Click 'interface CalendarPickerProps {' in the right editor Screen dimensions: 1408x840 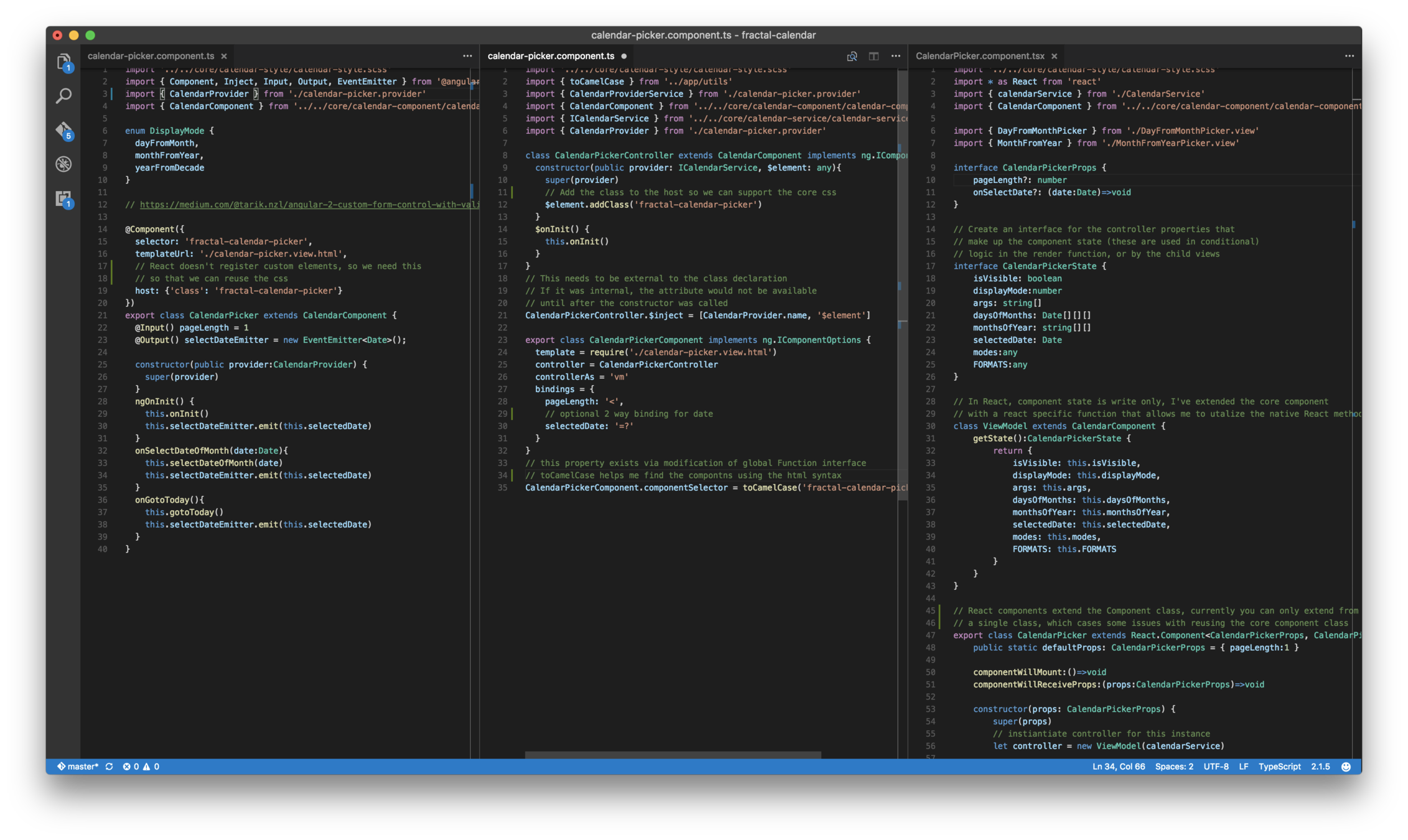click(x=1030, y=167)
